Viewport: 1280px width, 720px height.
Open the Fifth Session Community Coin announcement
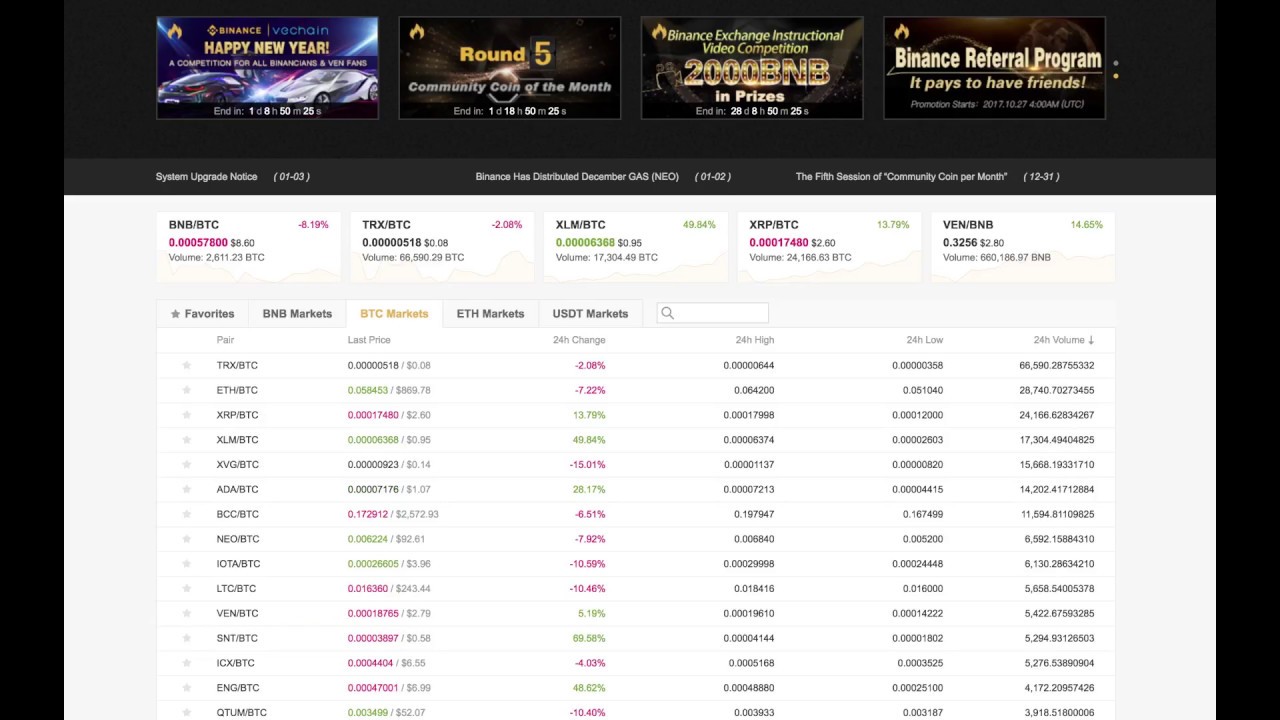[x=927, y=176]
